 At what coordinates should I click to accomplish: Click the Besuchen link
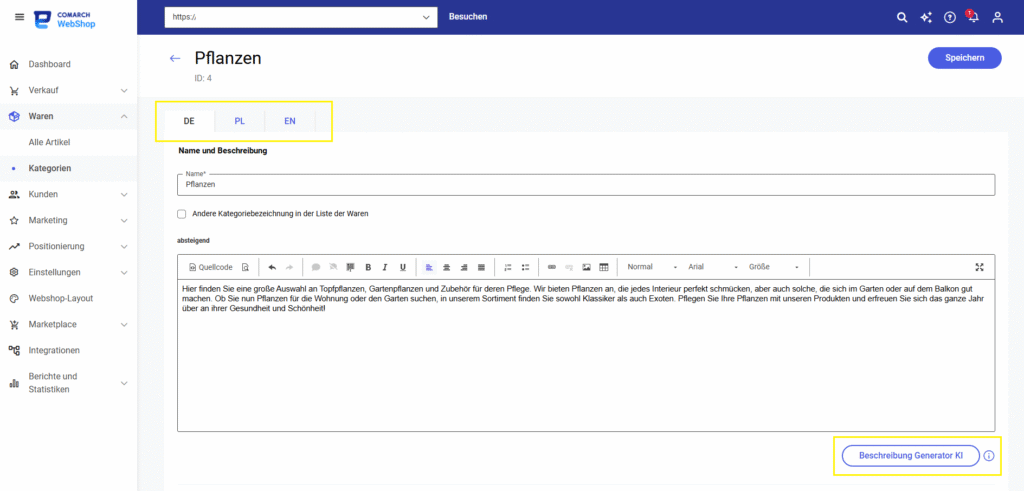[468, 17]
